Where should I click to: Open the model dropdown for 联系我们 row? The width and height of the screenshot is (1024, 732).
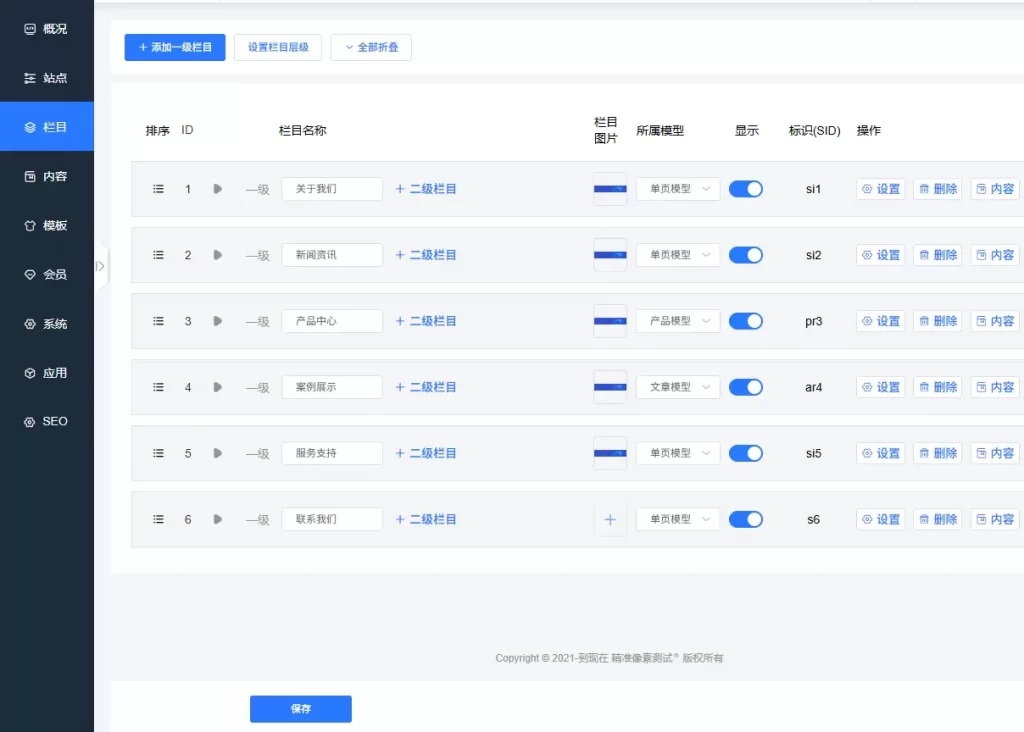678,519
